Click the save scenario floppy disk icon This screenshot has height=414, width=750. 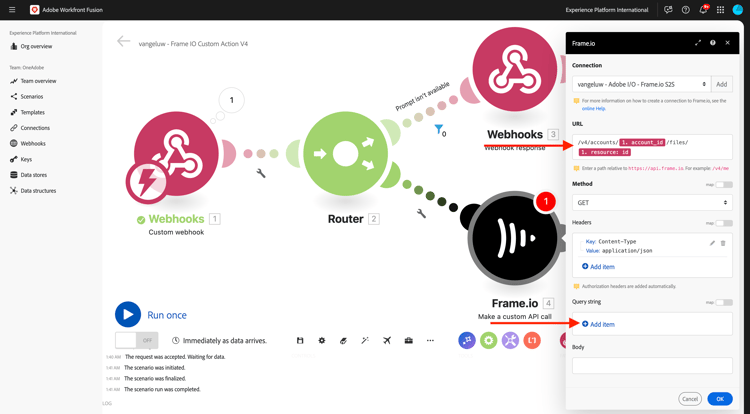click(x=300, y=340)
